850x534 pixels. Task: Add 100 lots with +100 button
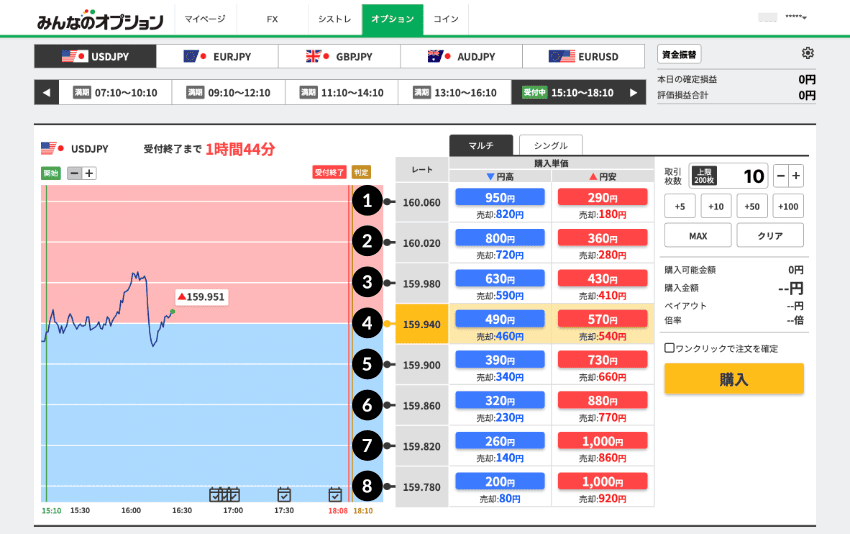coord(788,206)
